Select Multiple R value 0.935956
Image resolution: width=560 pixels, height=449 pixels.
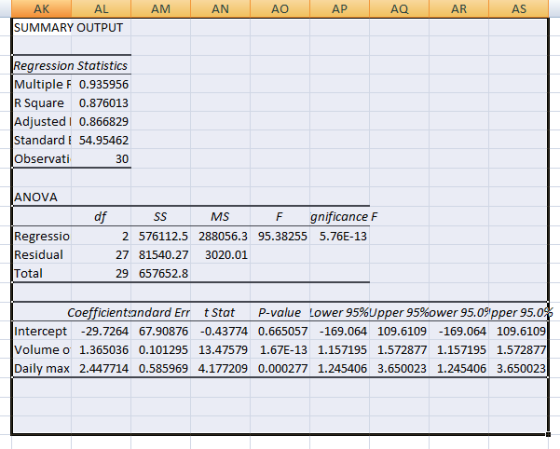[101, 84]
